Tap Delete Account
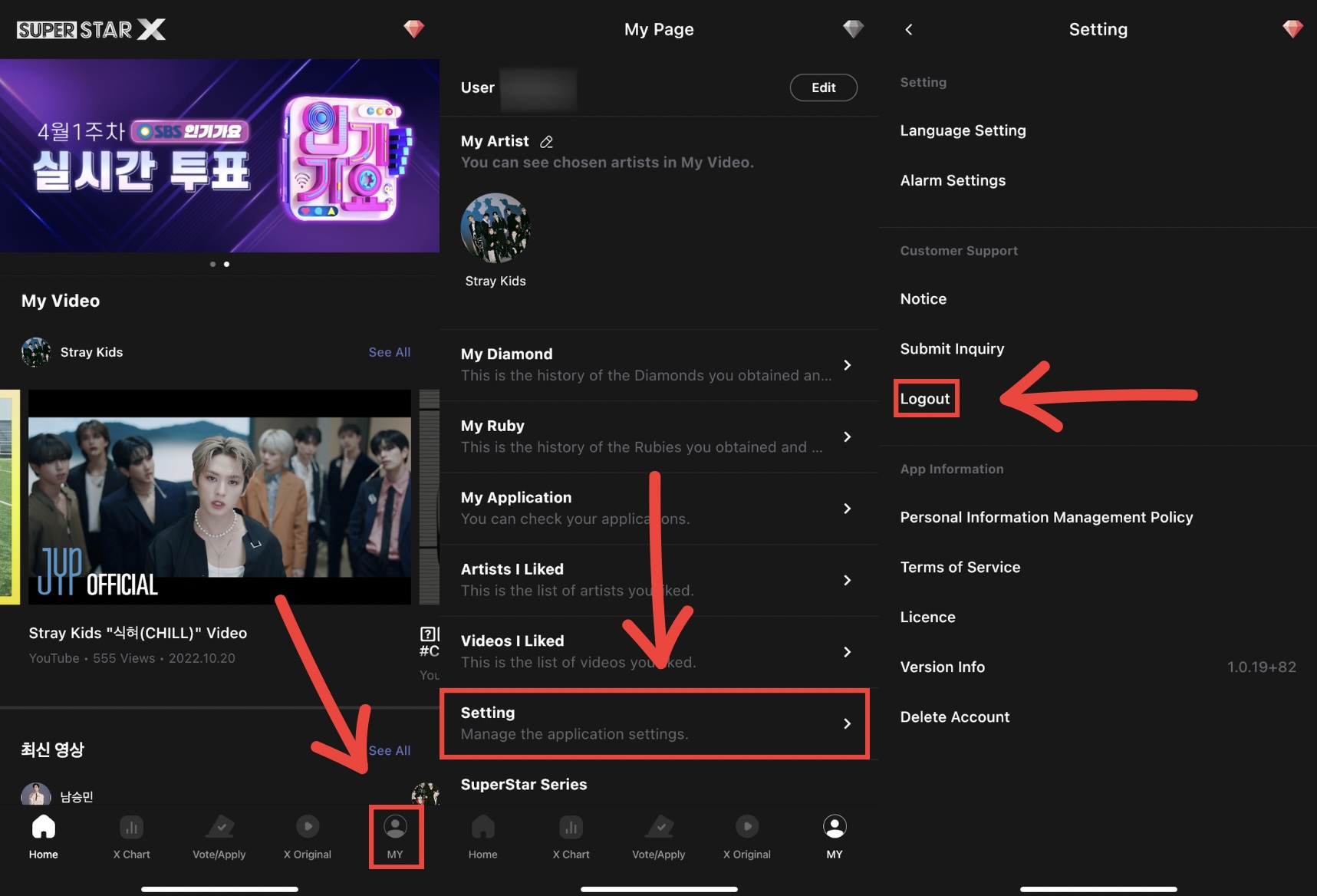 [x=955, y=717]
